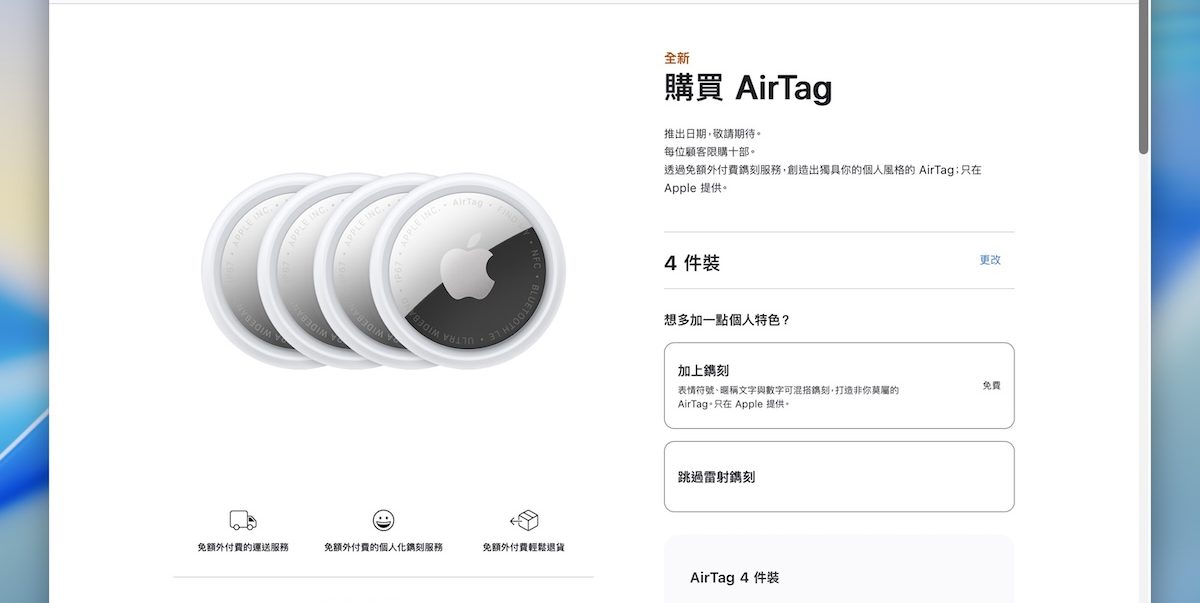1200x603 pixels.
Task: Click the vertical scrollbar thumb
Action: point(1144,77)
